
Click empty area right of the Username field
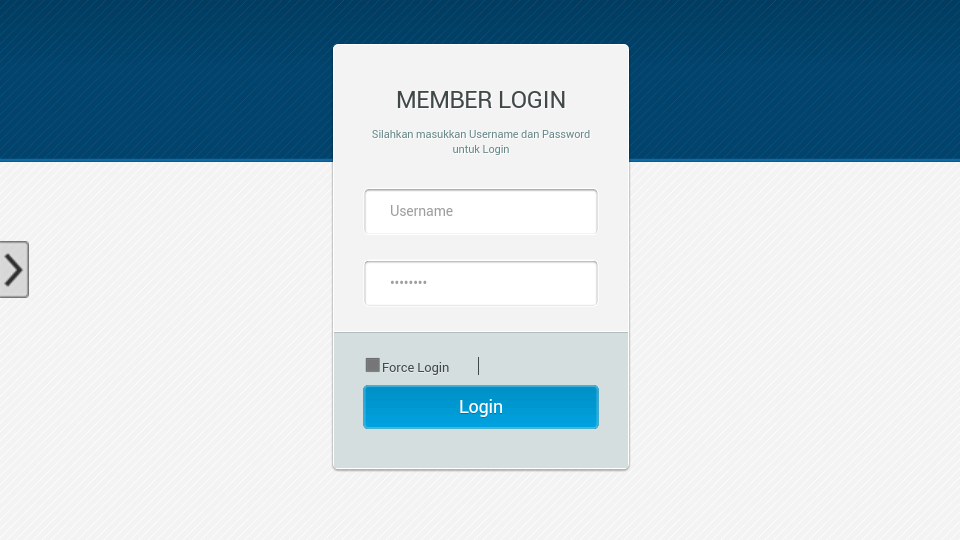pyautogui.click(x=533, y=211)
